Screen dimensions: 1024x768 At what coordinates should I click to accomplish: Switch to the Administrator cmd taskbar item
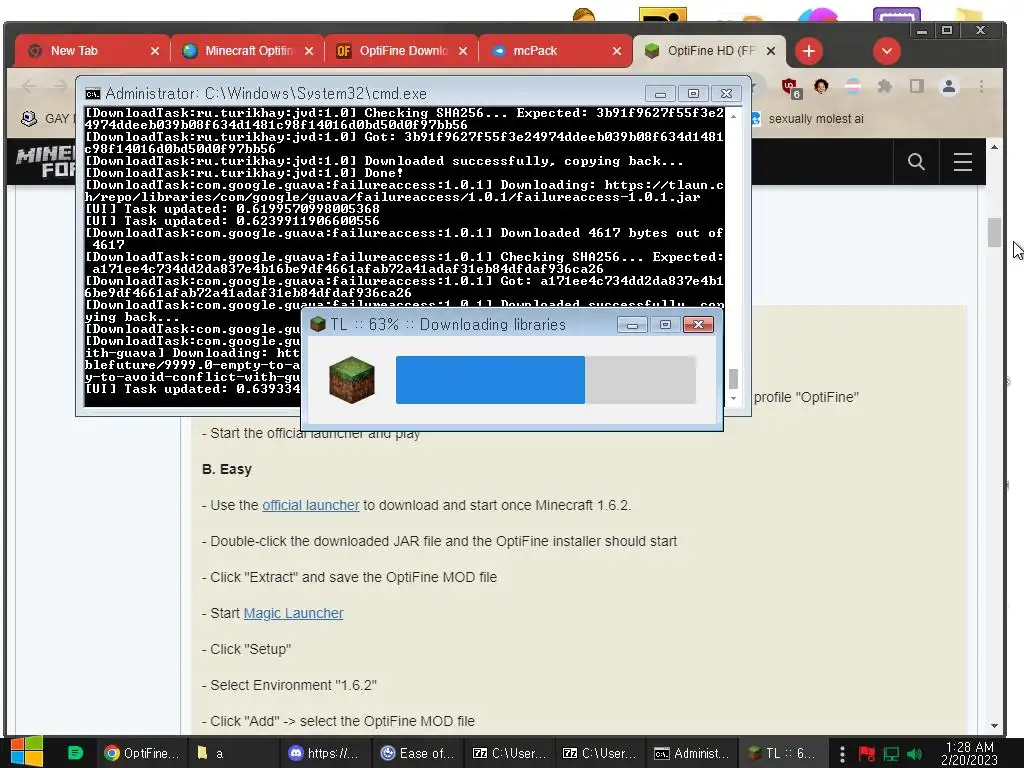click(691, 753)
